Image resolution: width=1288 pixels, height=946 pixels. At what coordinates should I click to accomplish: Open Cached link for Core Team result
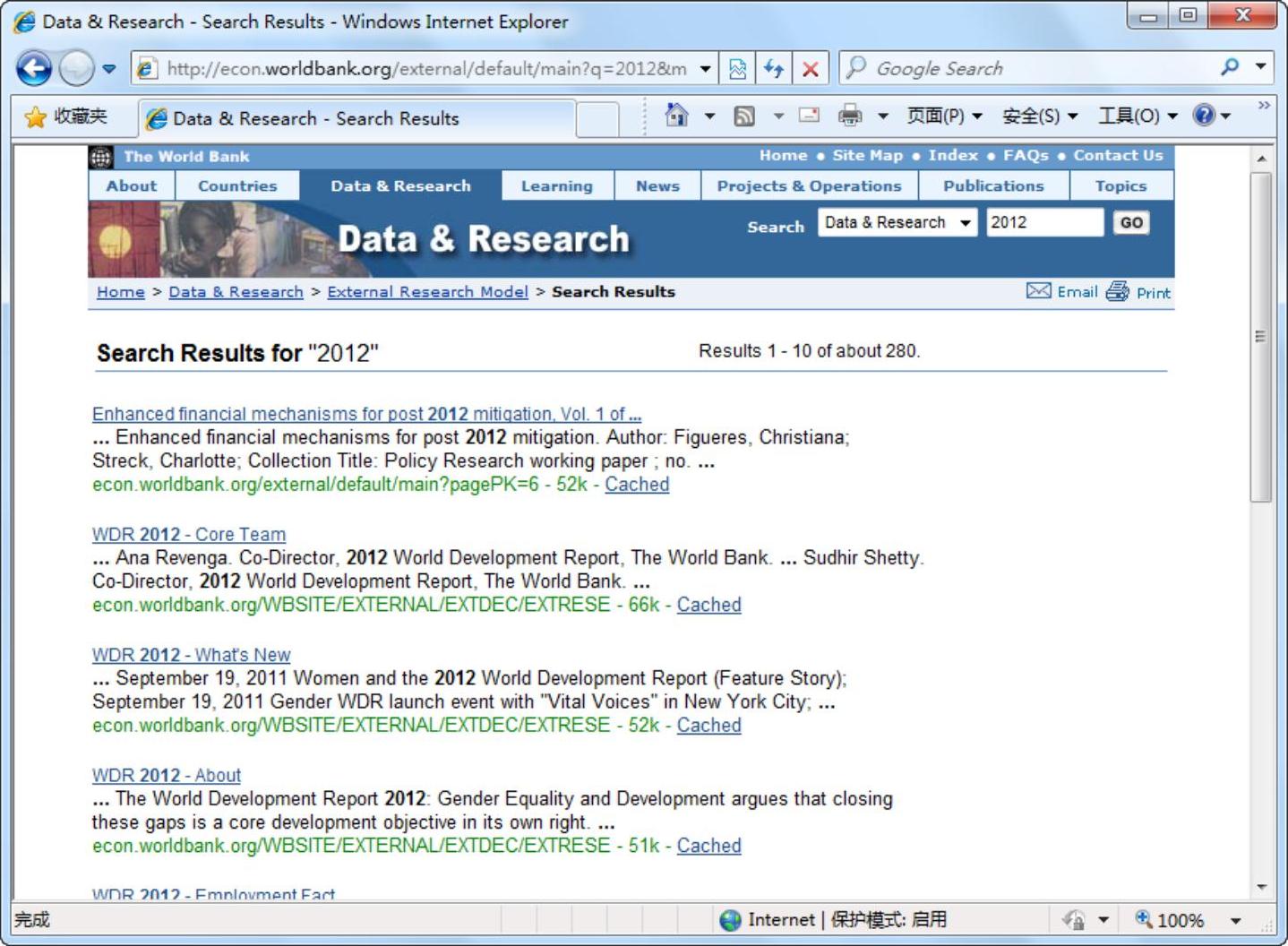(x=708, y=605)
